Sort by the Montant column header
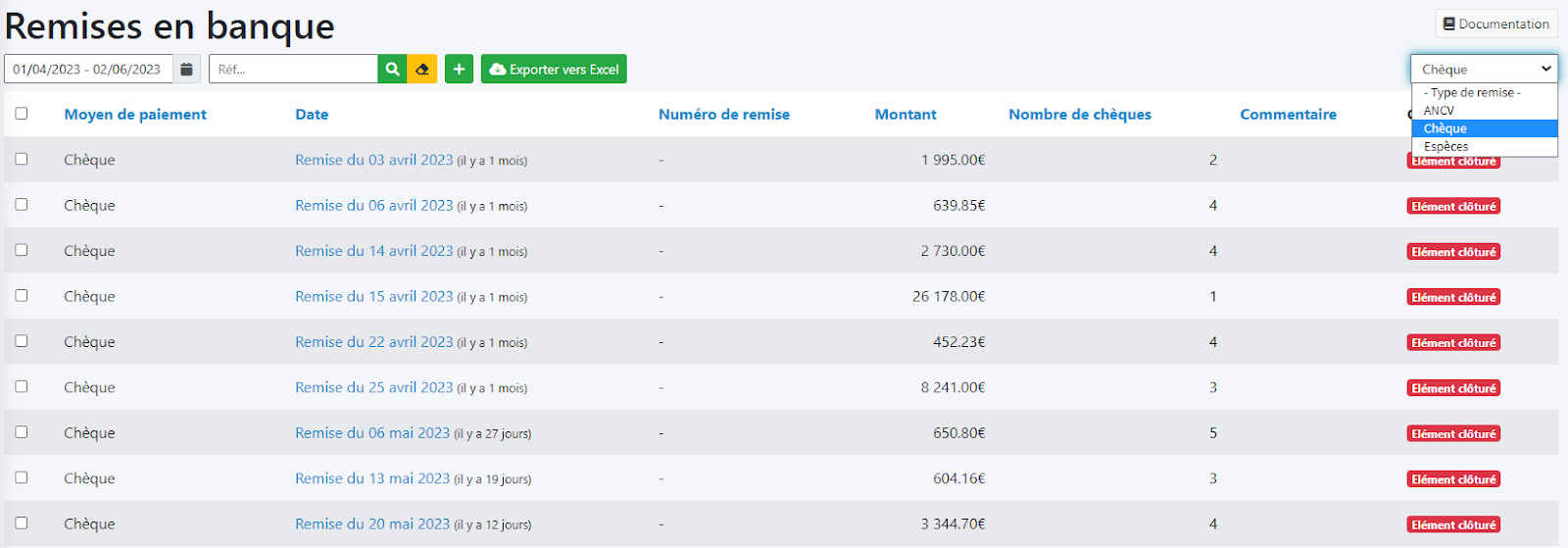Viewport: 1568px width, 548px height. [905, 115]
